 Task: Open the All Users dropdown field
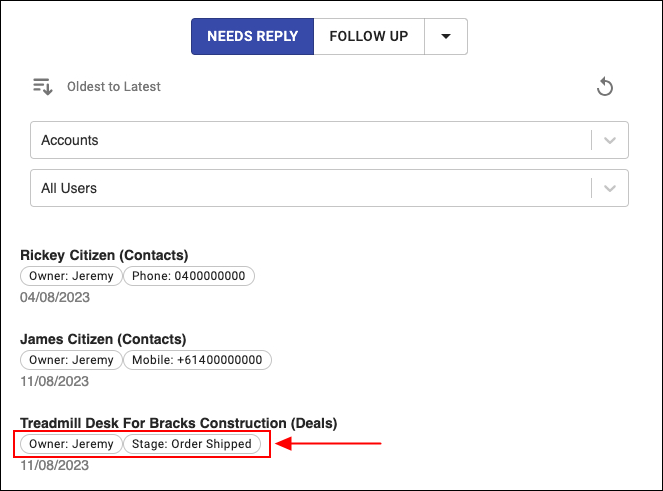click(329, 188)
